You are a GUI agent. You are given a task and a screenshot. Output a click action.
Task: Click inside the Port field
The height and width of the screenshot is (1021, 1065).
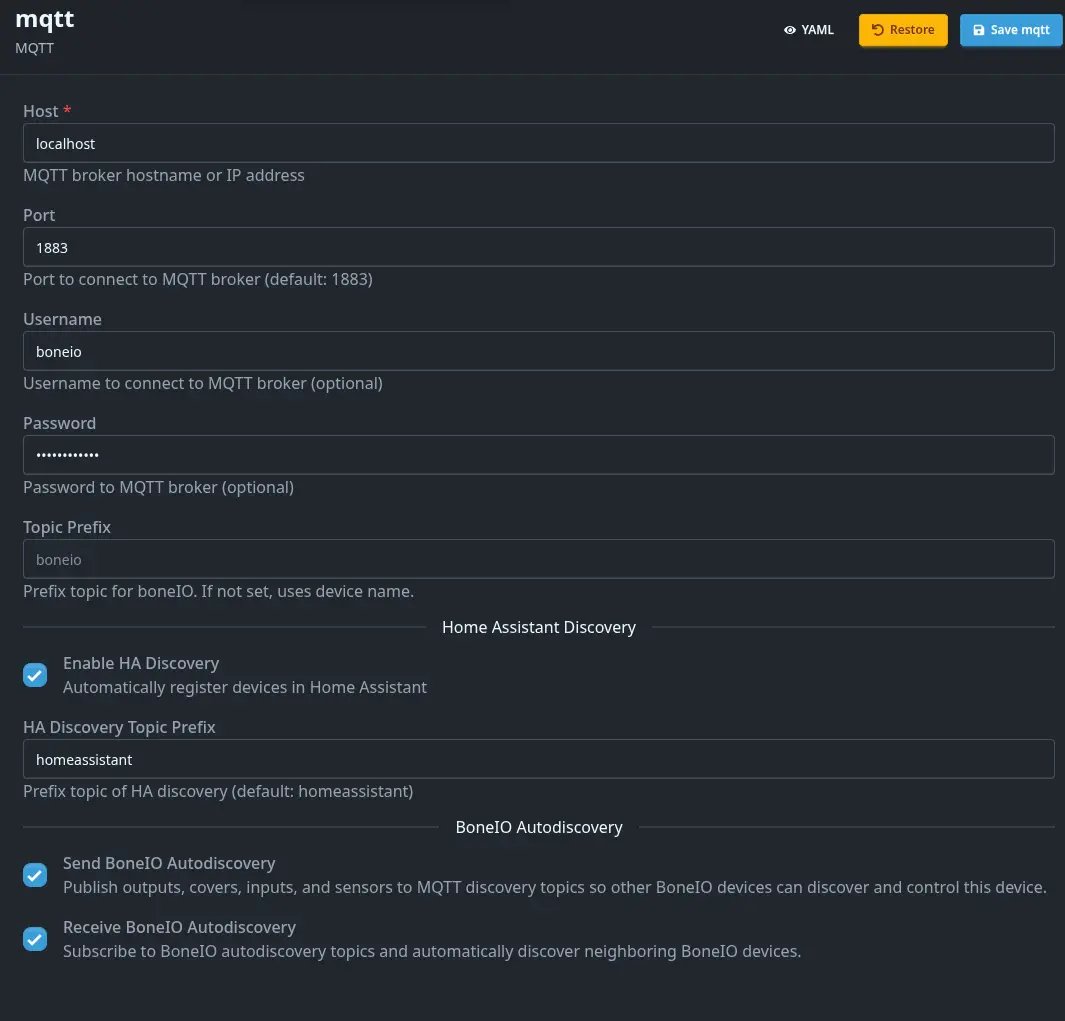pyautogui.click(x=538, y=247)
